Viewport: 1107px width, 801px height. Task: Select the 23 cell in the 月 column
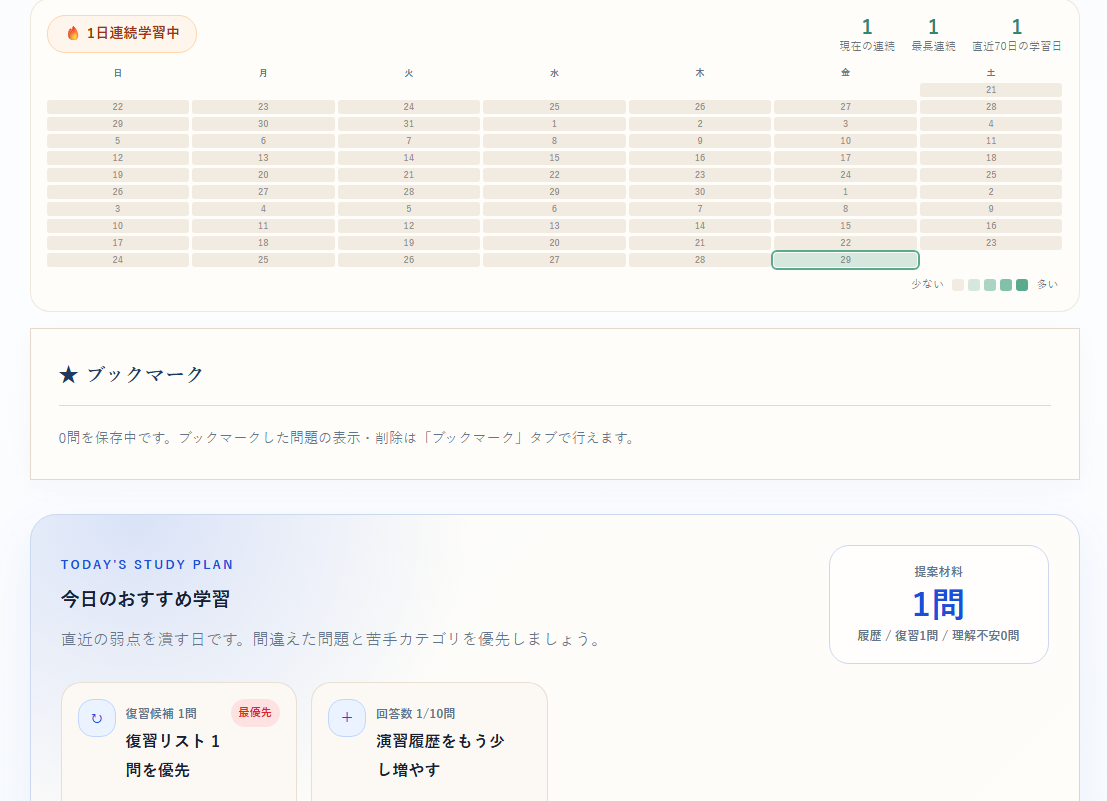(x=263, y=107)
